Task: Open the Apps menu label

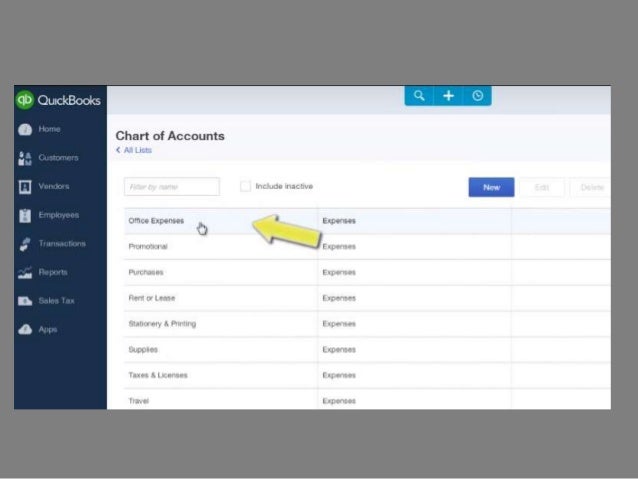Action: pos(48,329)
